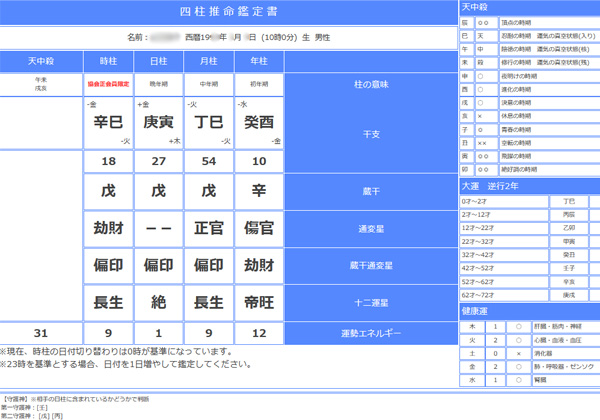600x420 pixels.
Task: Click the 劫財 cell in the 時柱 column
Action: click(x=108, y=228)
